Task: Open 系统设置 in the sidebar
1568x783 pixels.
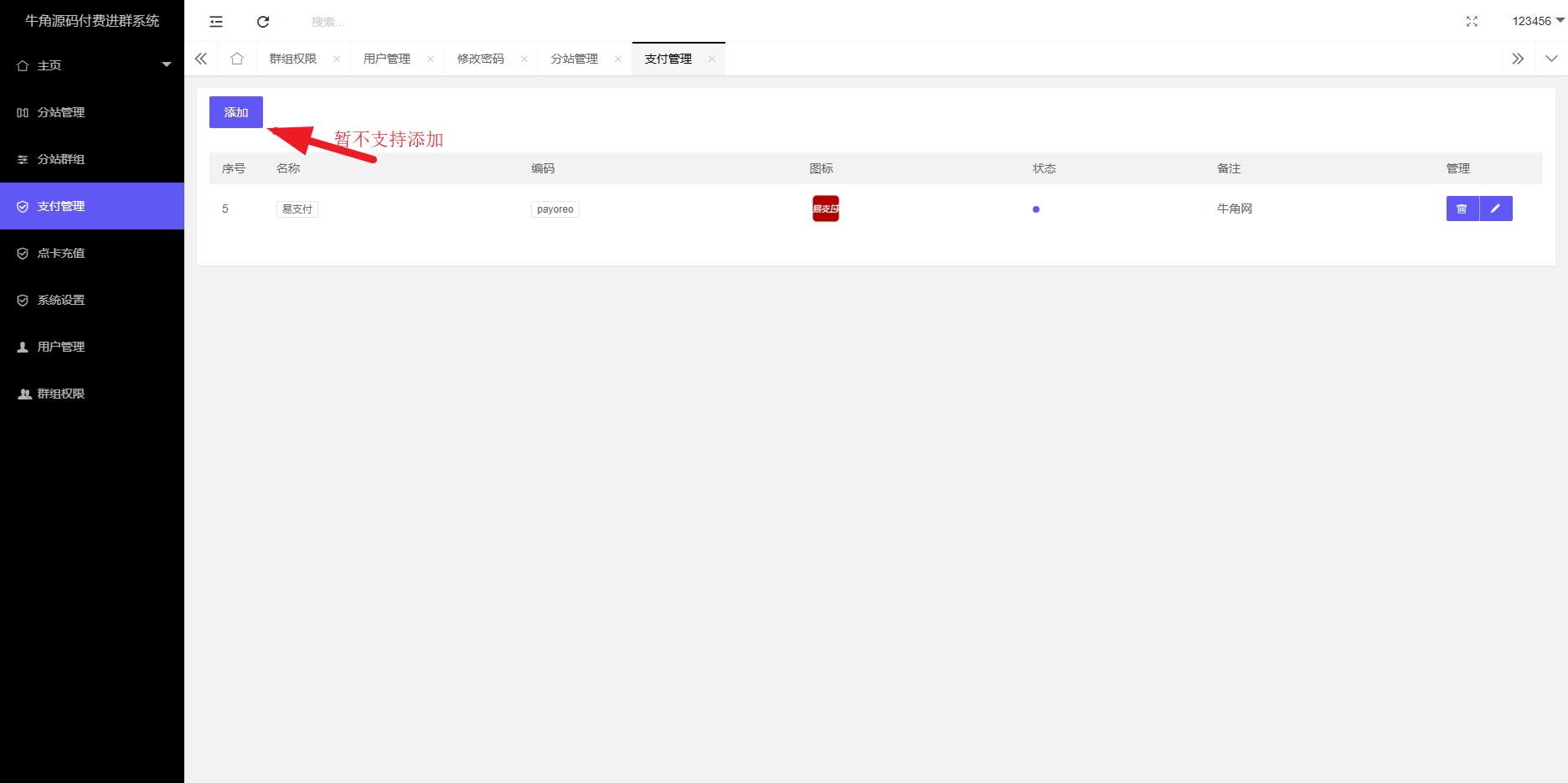Action: tap(61, 300)
